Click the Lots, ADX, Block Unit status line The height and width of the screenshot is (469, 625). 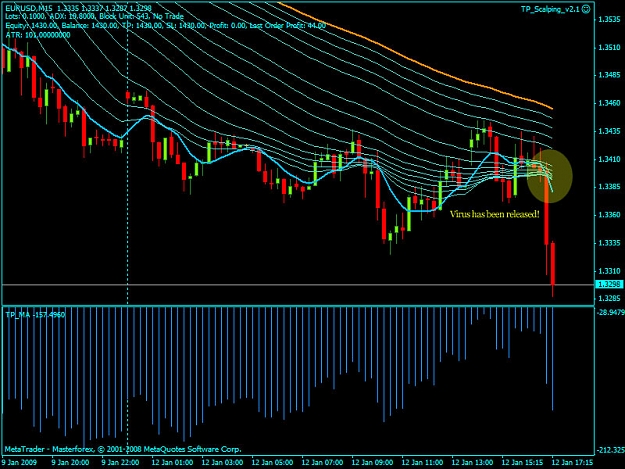click(94, 16)
